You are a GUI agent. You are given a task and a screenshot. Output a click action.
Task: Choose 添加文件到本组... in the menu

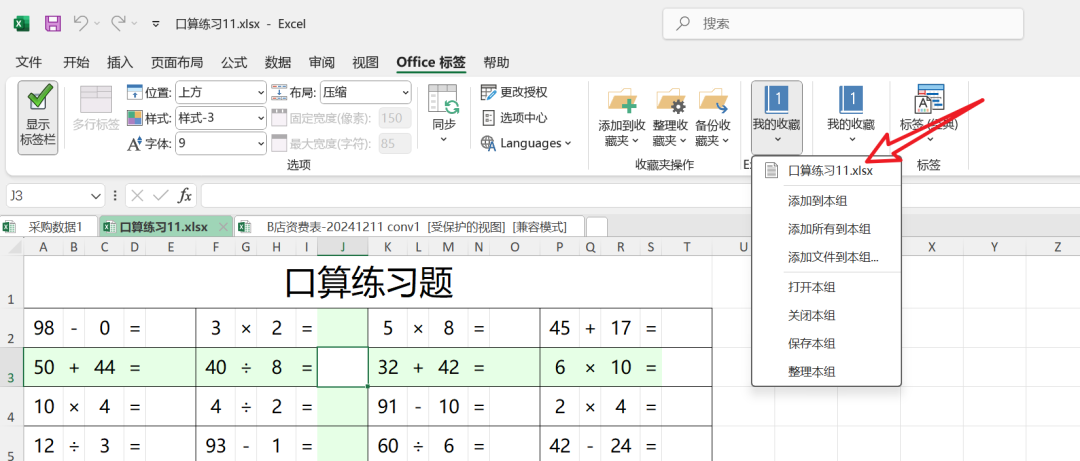(x=826, y=258)
